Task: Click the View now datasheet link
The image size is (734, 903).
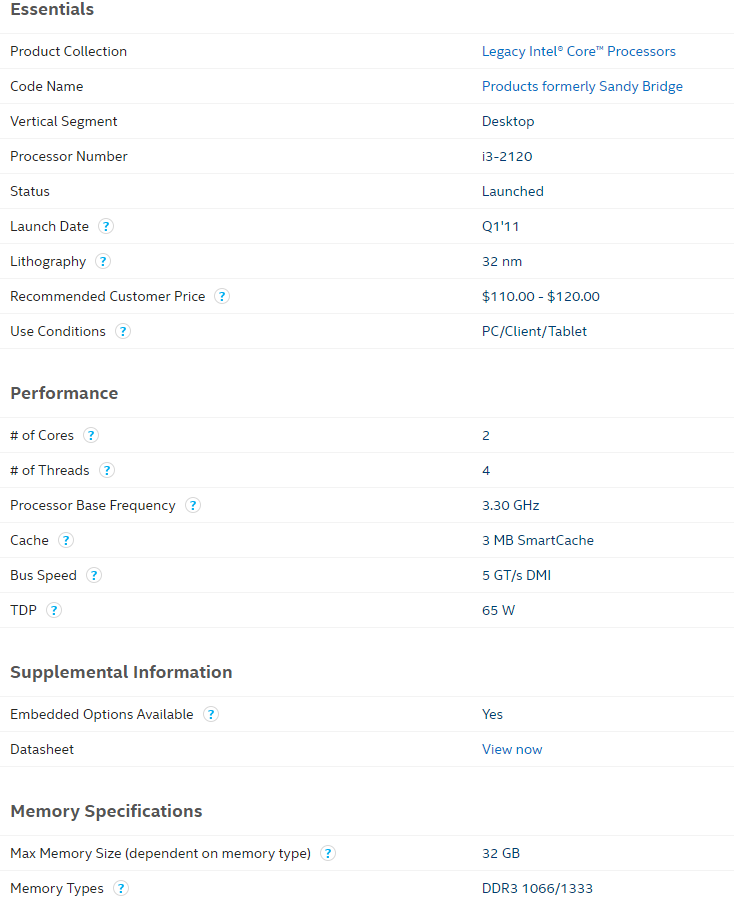Action: [x=512, y=749]
